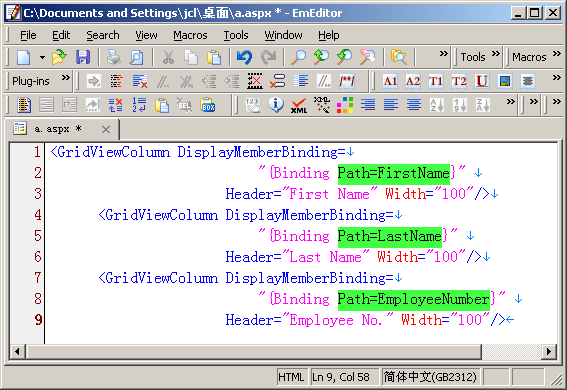
Task: Validate XML with the red checkmark icon
Action: pos(299,105)
